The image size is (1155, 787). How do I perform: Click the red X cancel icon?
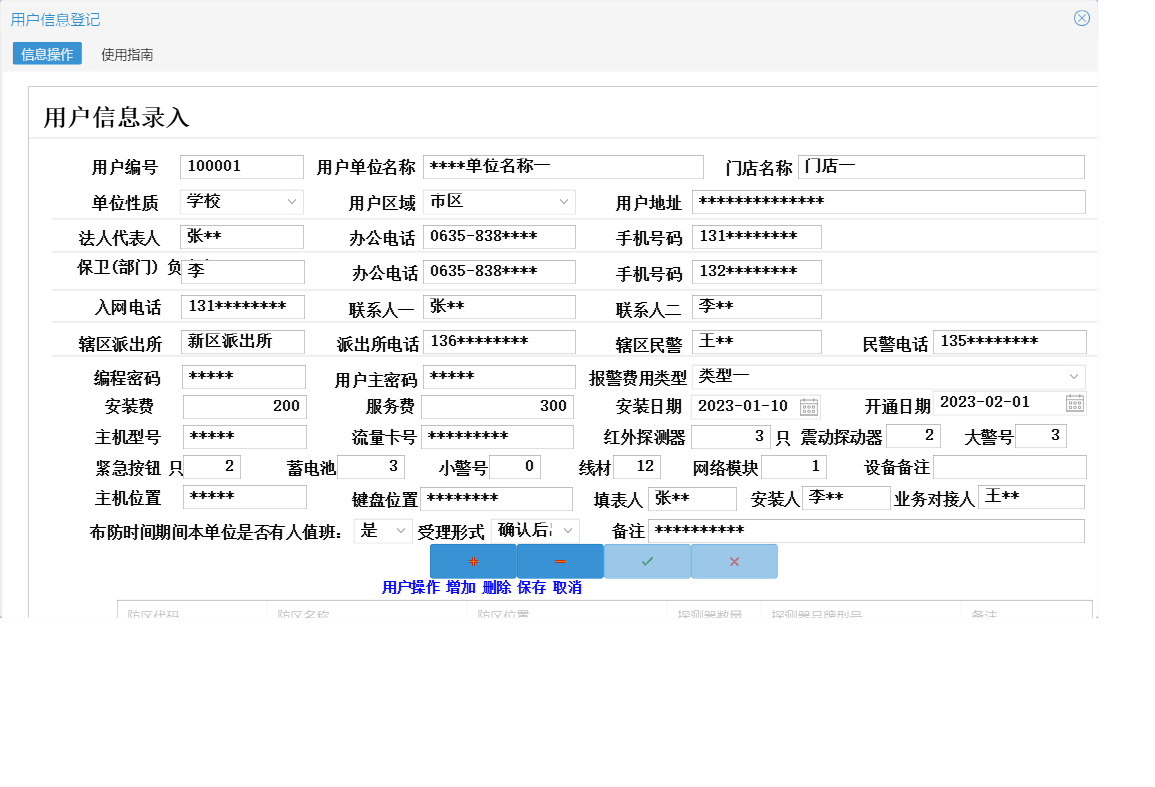tap(734, 561)
